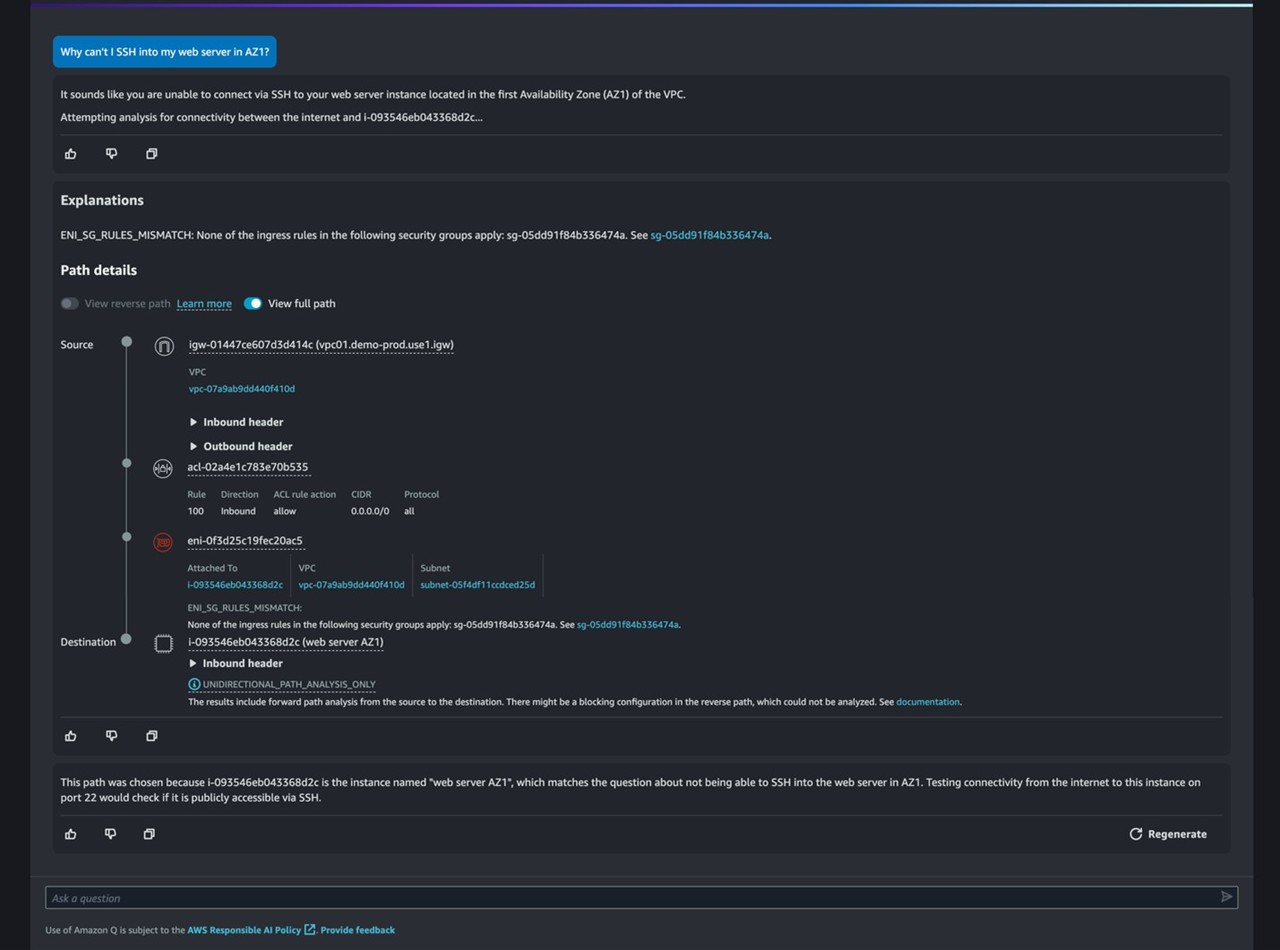Click thumbs up on the first response

71,154
